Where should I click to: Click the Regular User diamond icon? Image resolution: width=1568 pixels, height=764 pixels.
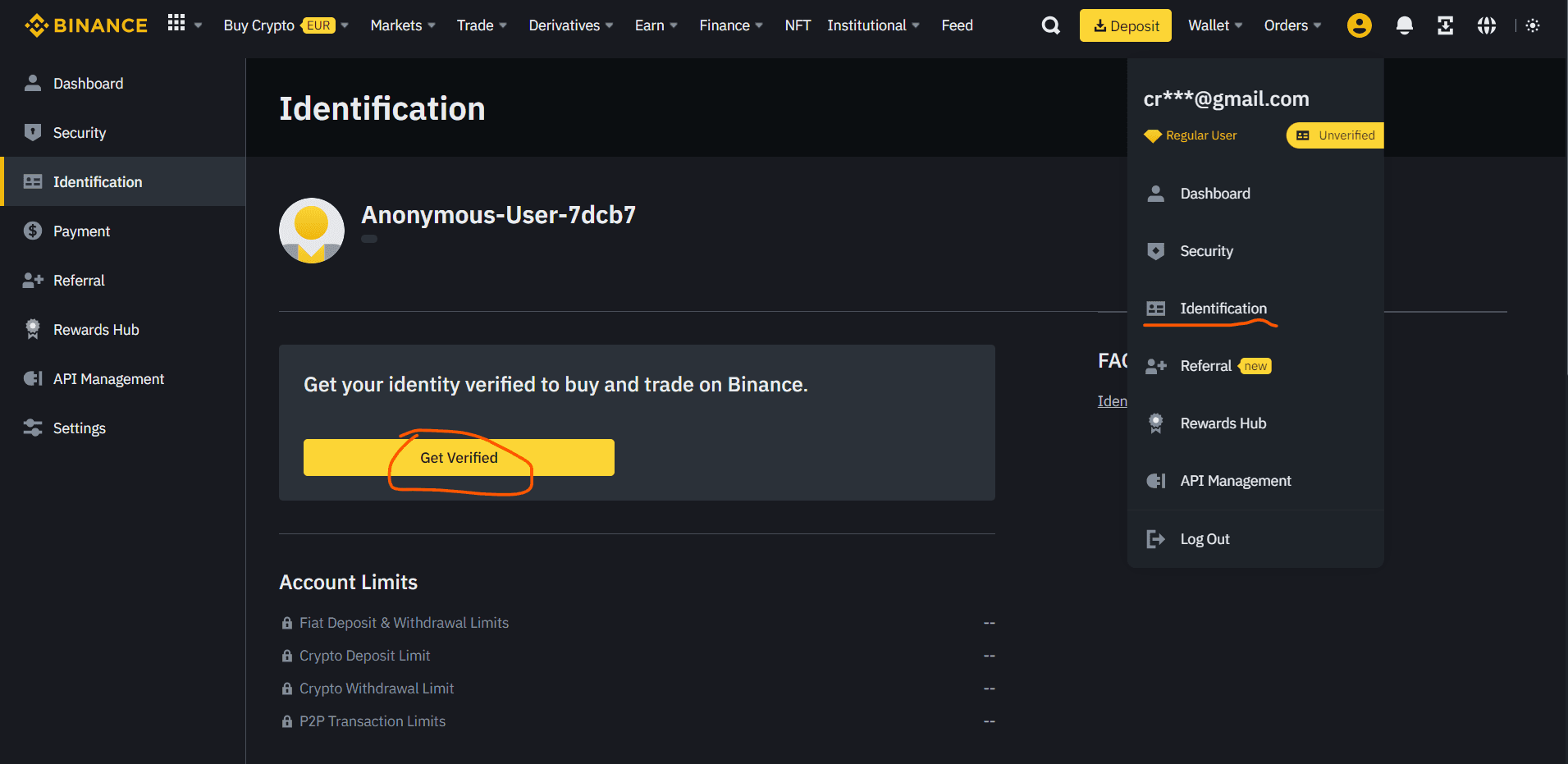coord(1153,135)
